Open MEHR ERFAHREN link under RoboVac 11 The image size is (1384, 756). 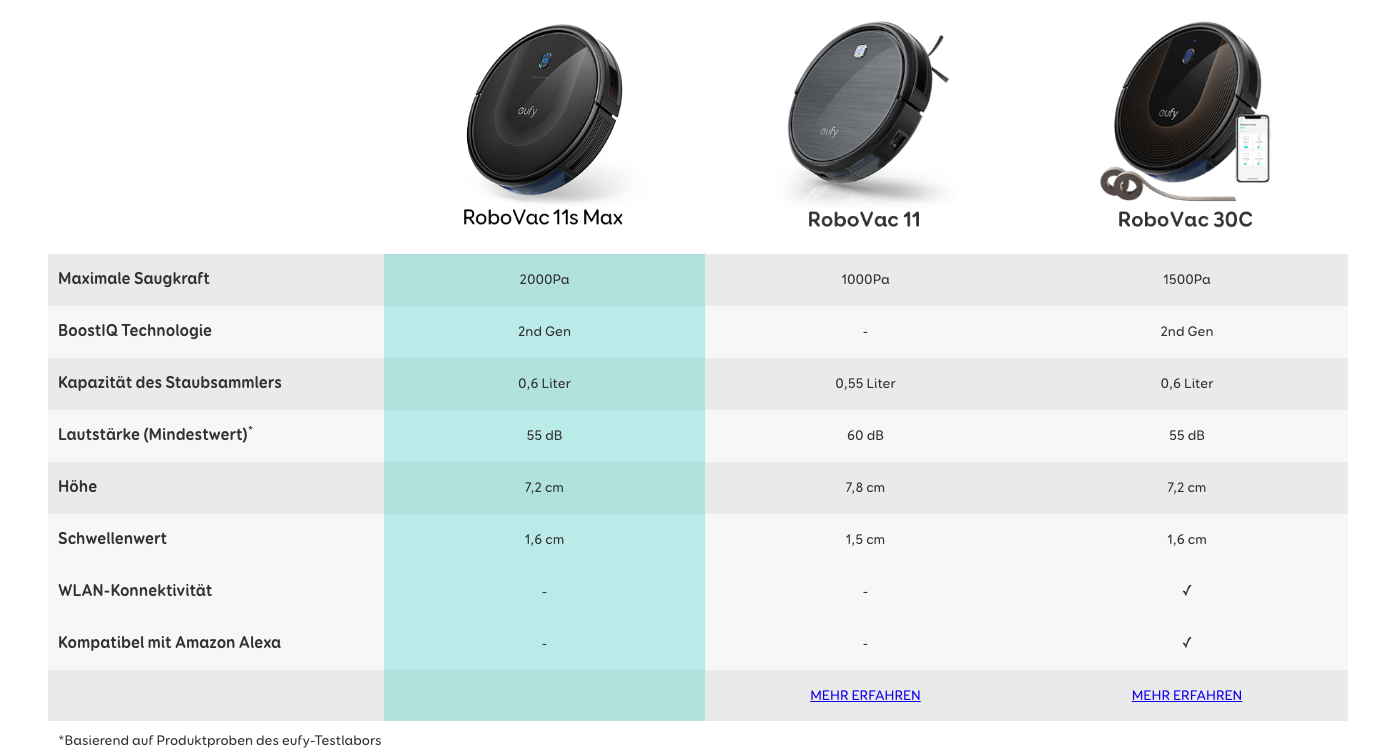tap(865, 695)
